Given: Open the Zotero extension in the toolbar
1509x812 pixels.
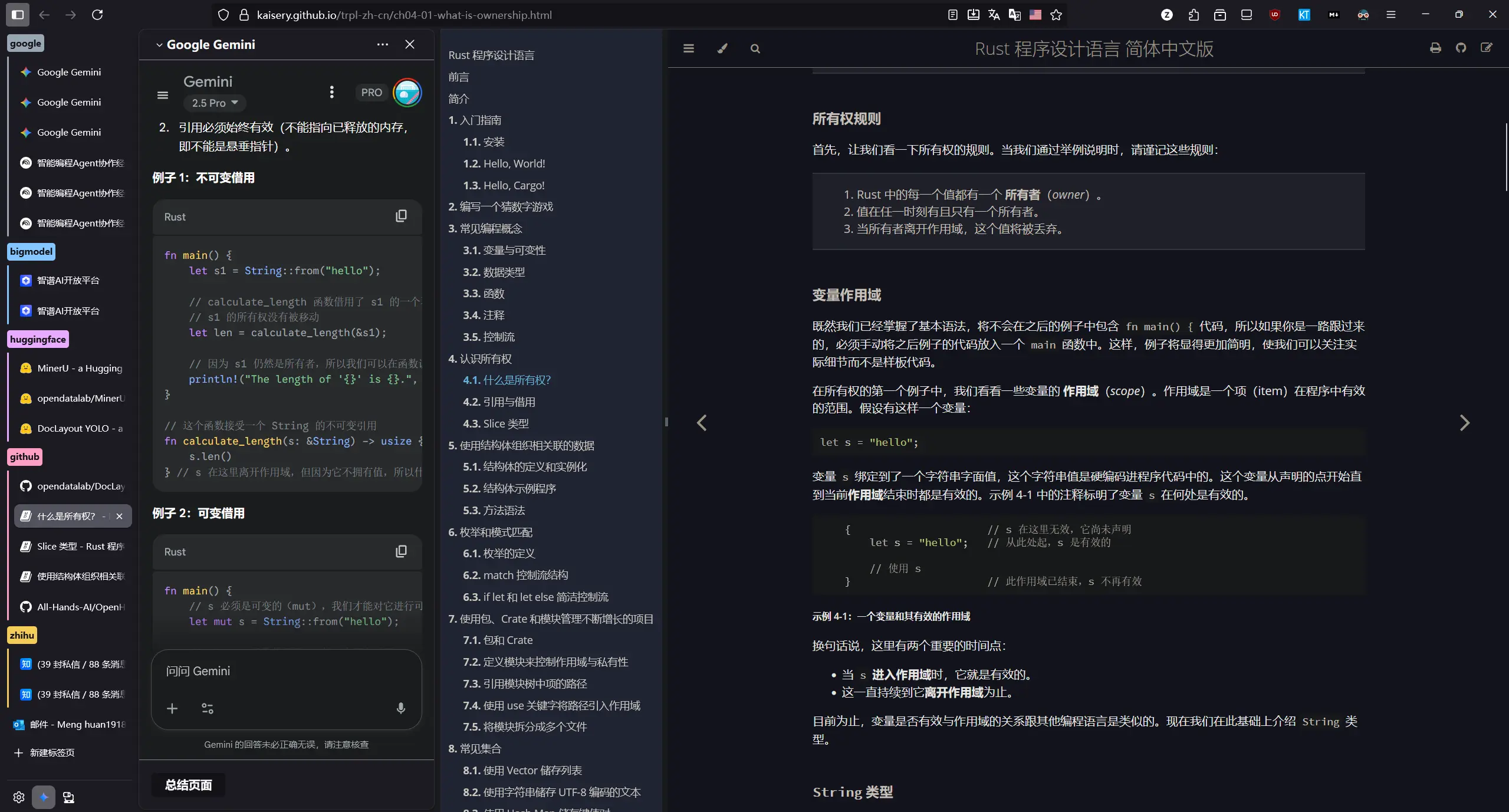Looking at the screenshot, I should (1166, 15).
